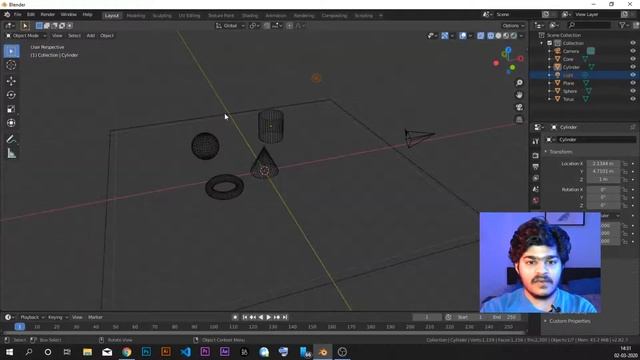This screenshot has width=640, height=360.
Task: Open Google Chrome from the taskbar
Action: (x=127, y=352)
